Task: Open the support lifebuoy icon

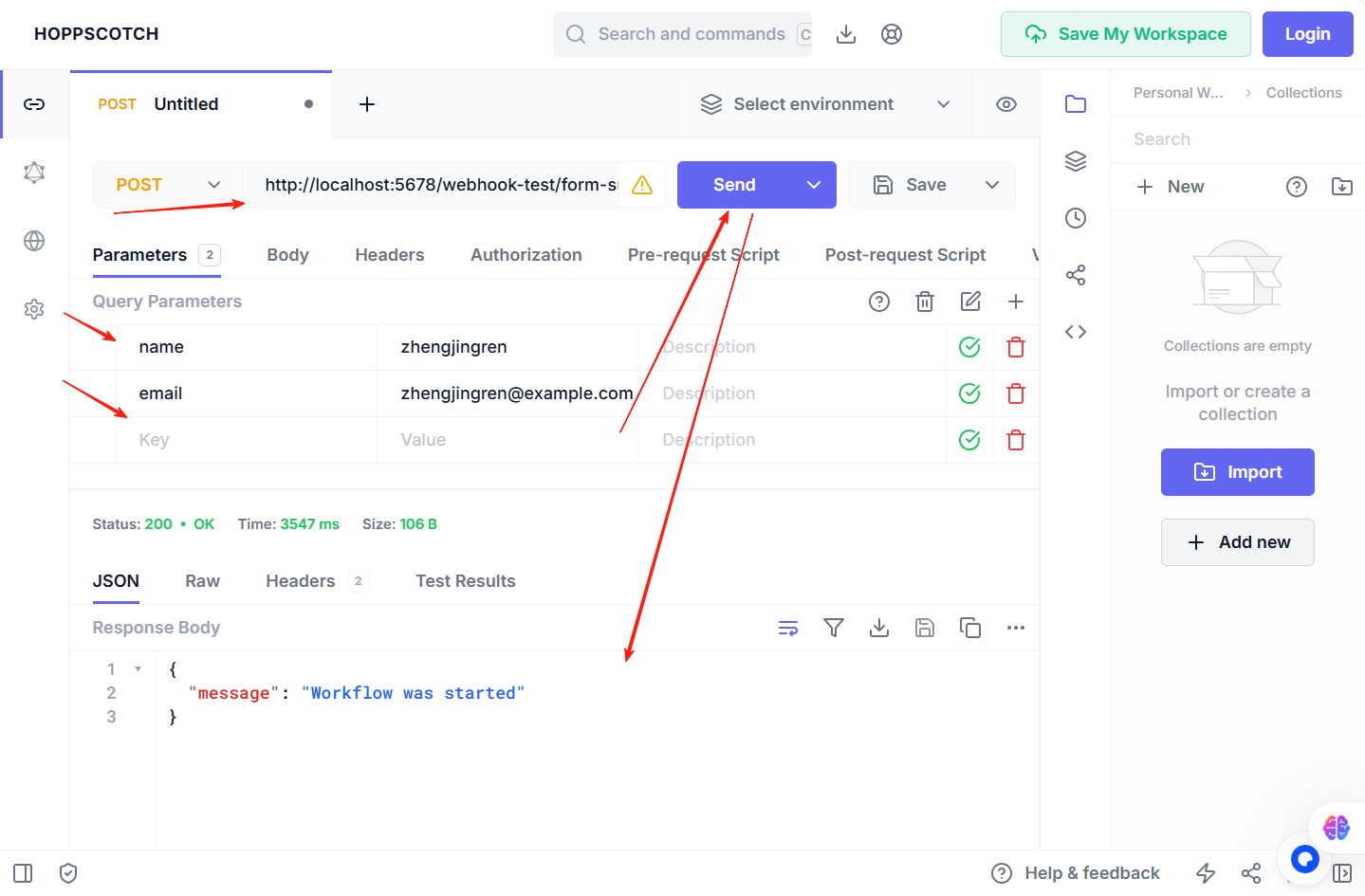Action: [892, 34]
